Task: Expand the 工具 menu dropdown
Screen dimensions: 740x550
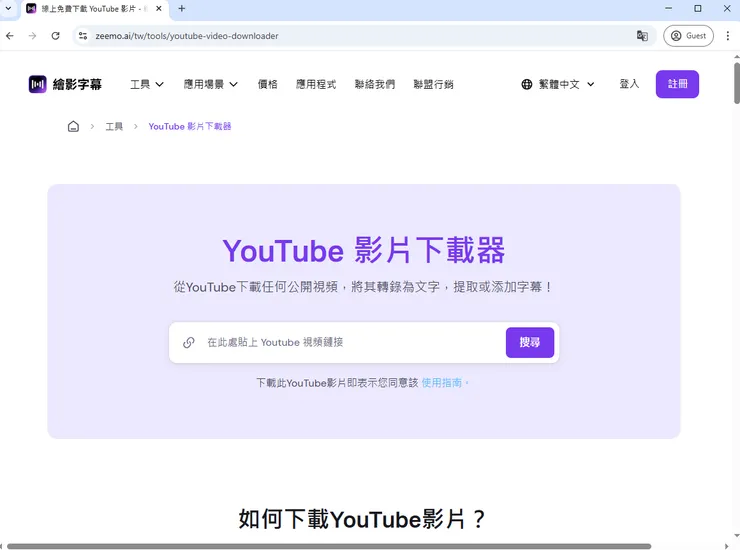Action: [147, 85]
